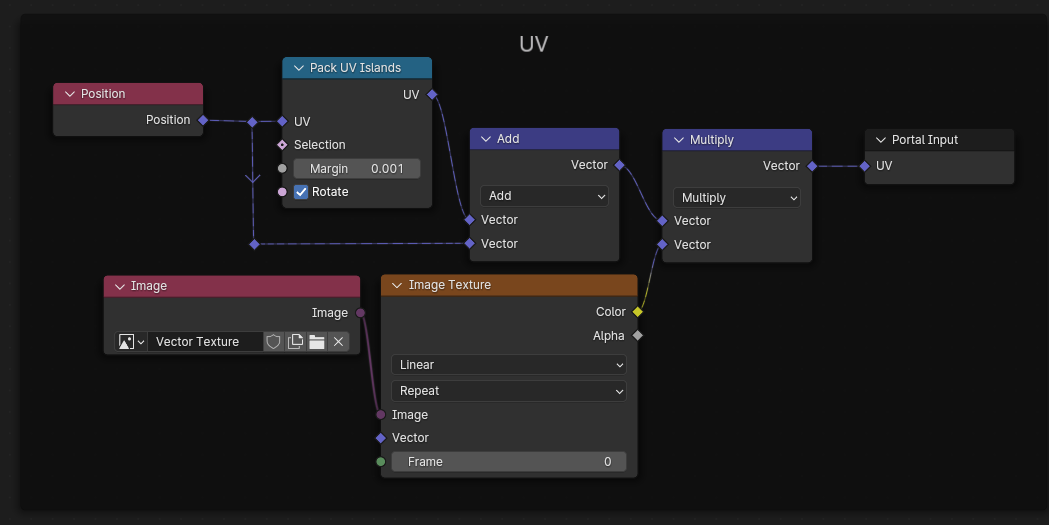Viewport: 1049px width, 525px height.
Task: Click the Add node second Vector input socket
Action: (470, 243)
